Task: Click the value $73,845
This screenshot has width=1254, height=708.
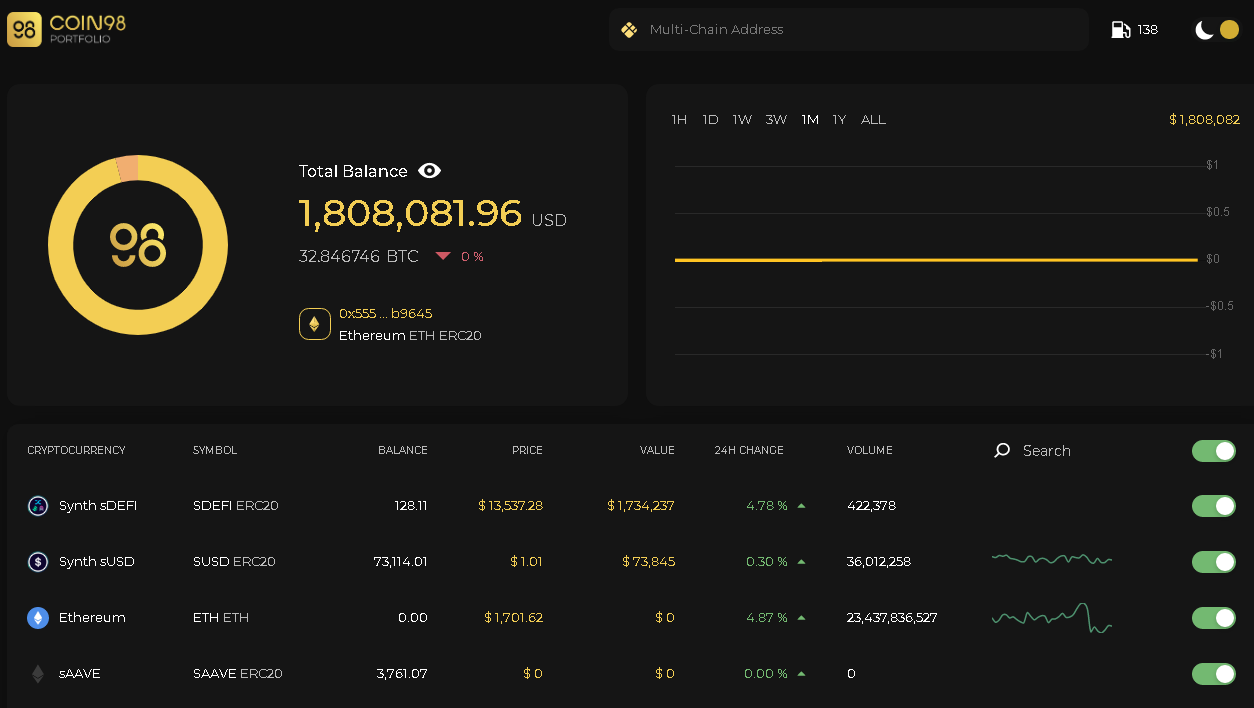Action: click(648, 562)
